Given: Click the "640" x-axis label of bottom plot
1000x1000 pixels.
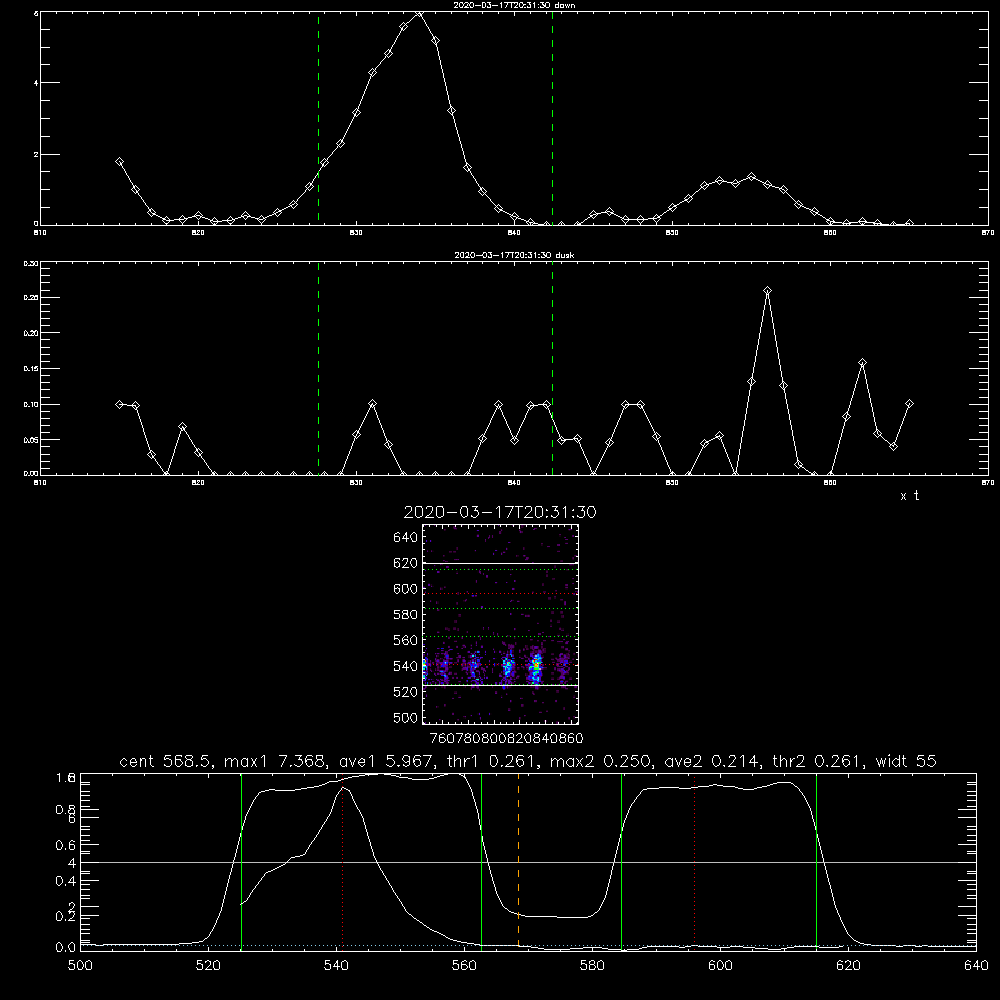Looking at the screenshot, I should (976, 966).
